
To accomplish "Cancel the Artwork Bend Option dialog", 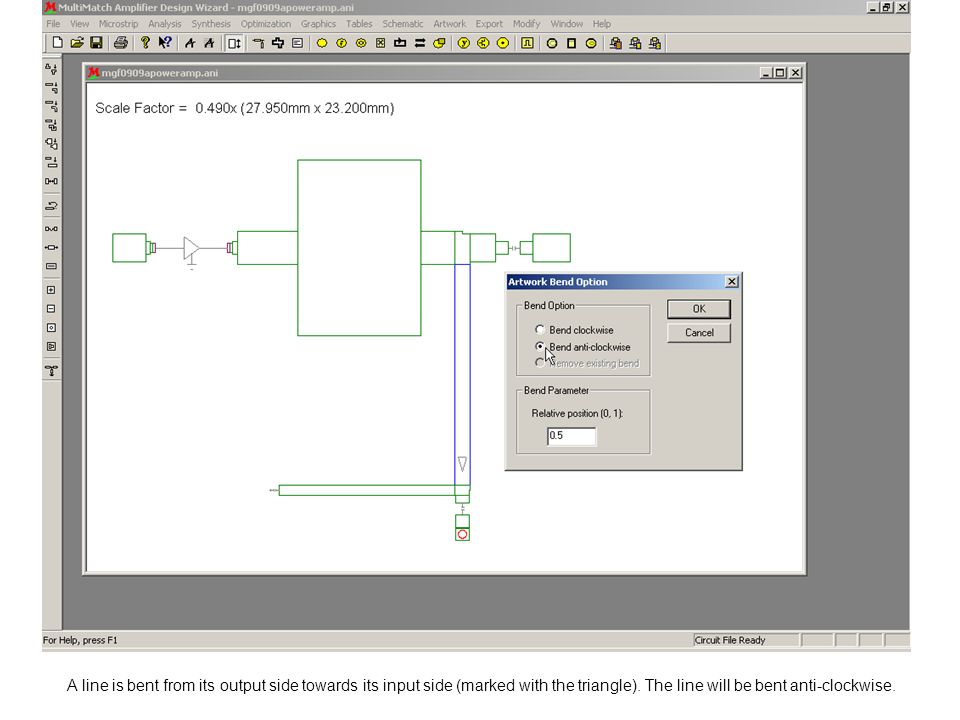I will pyautogui.click(x=699, y=332).
